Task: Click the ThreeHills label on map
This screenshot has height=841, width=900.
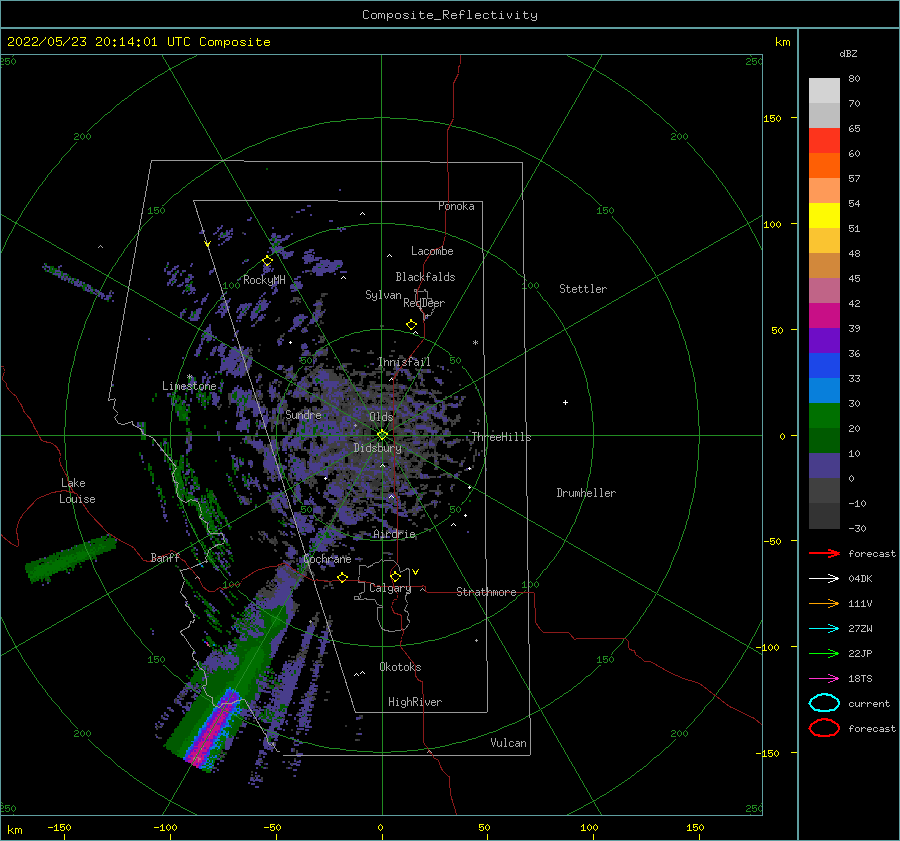Action: (501, 437)
